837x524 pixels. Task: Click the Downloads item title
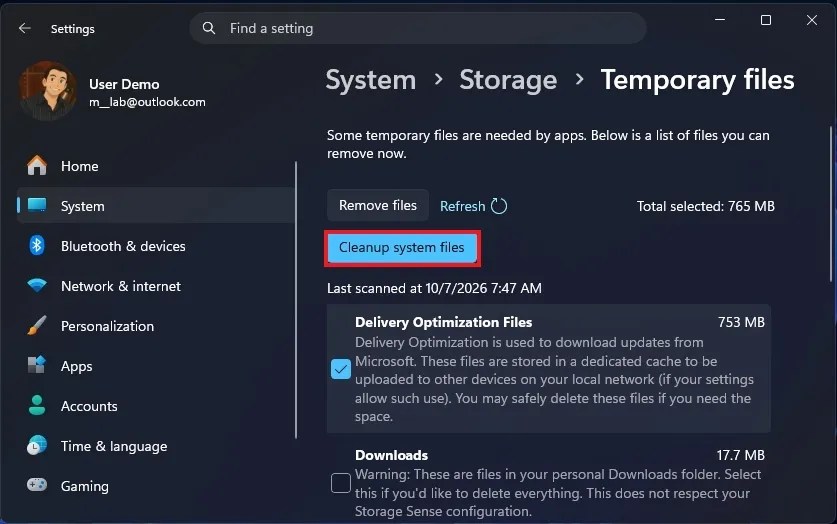(391, 455)
